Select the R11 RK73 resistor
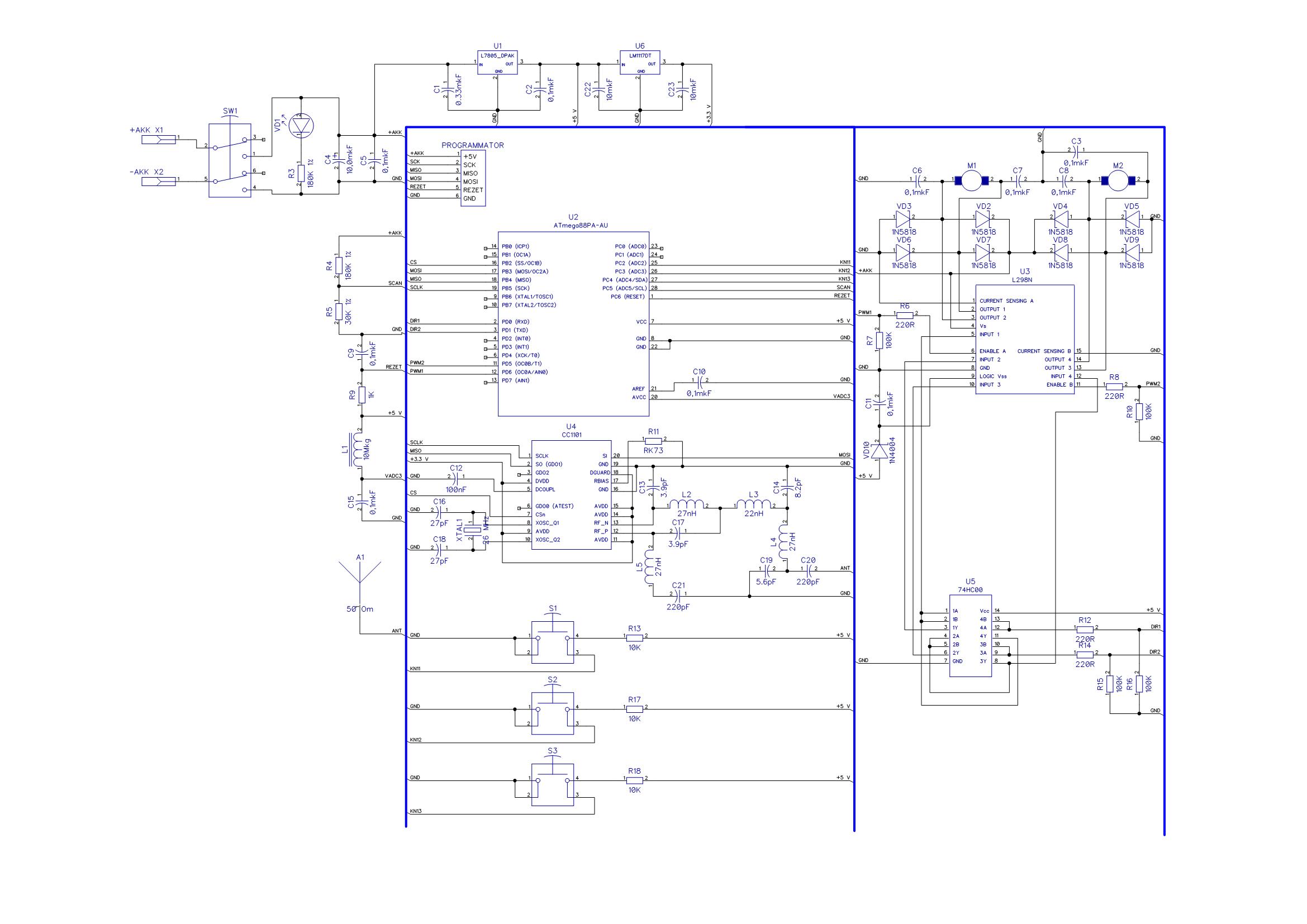1307x924 pixels. [654, 441]
